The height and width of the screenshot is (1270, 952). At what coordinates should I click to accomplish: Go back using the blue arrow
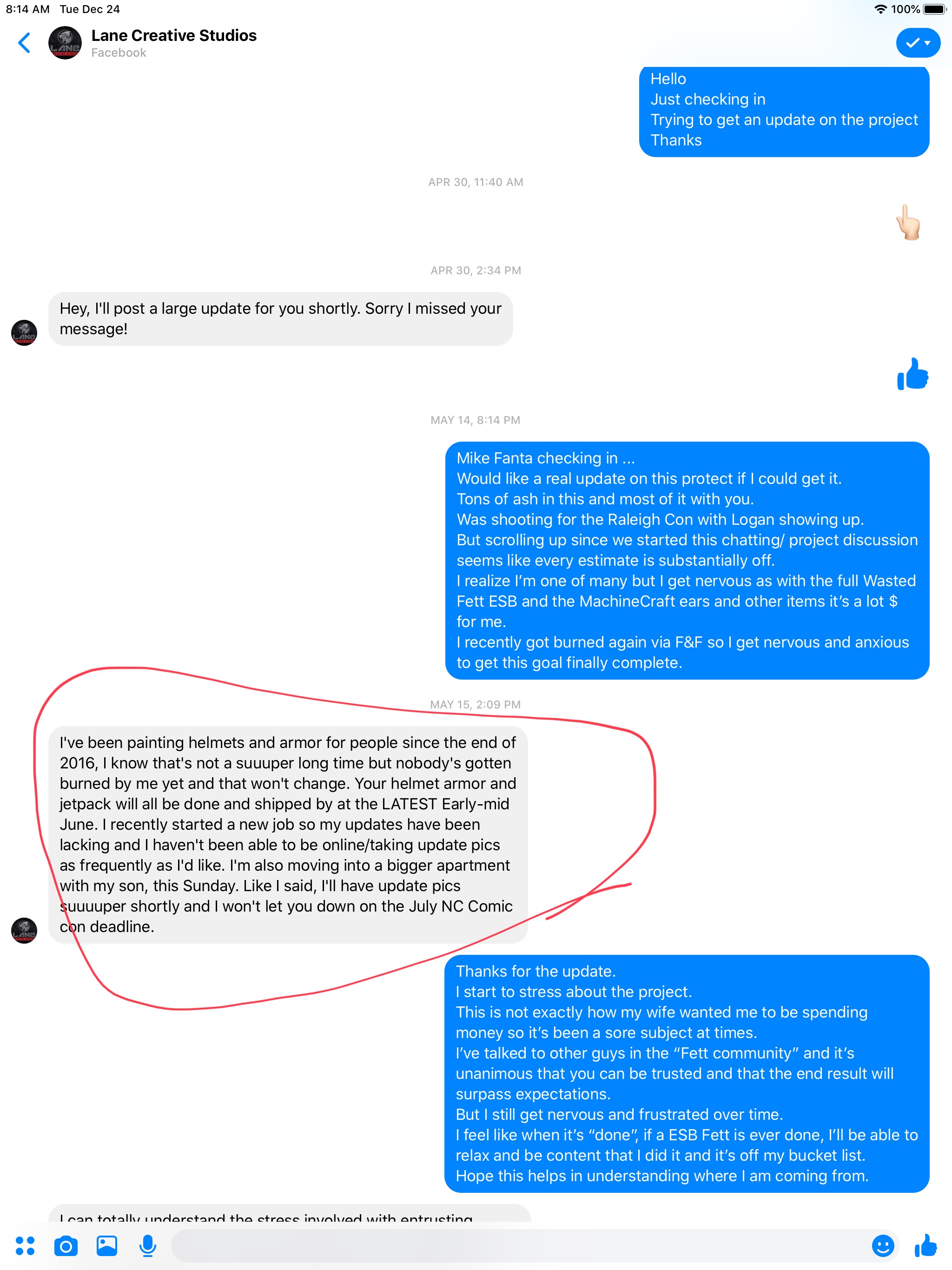[x=24, y=42]
